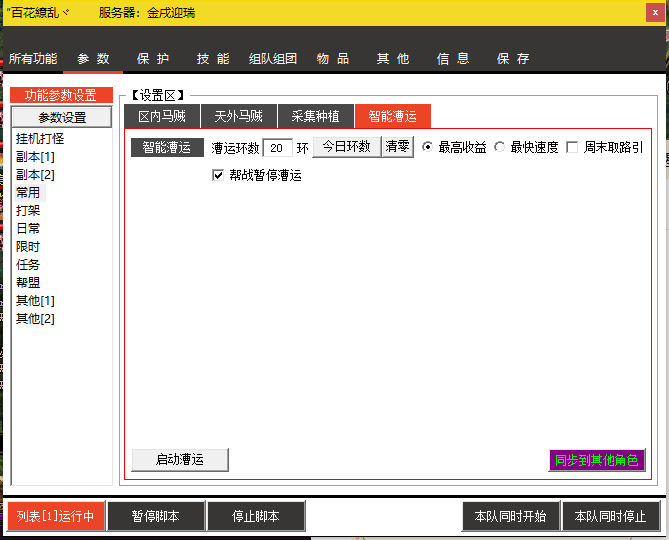Select 帮盟 in the sidebar list
Image resolution: width=669 pixels, height=540 pixels.
click(28, 282)
